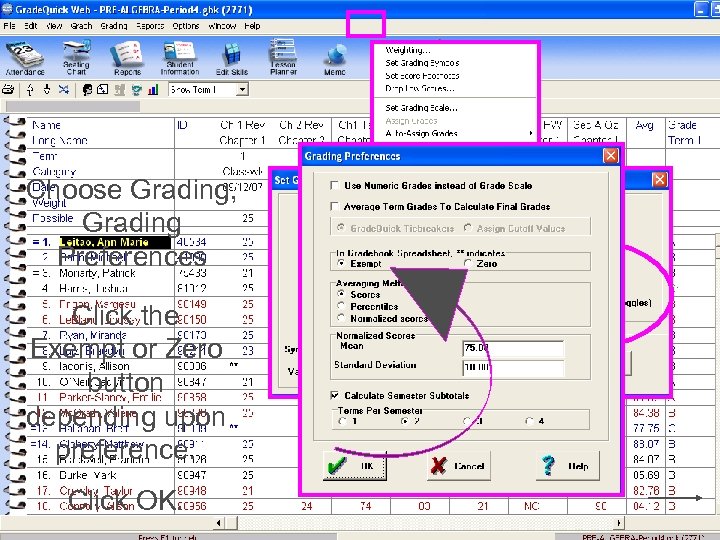The width and height of the screenshot is (720, 540).
Task: Open the Options menu
Action: tap(186, 26)
